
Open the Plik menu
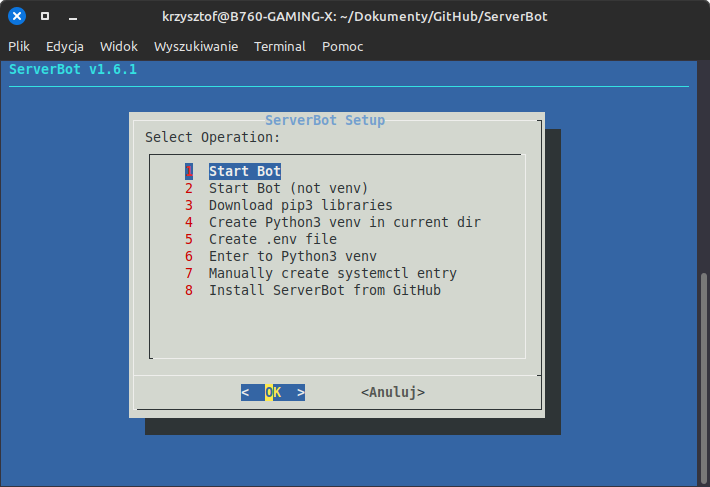click(19, 47)
